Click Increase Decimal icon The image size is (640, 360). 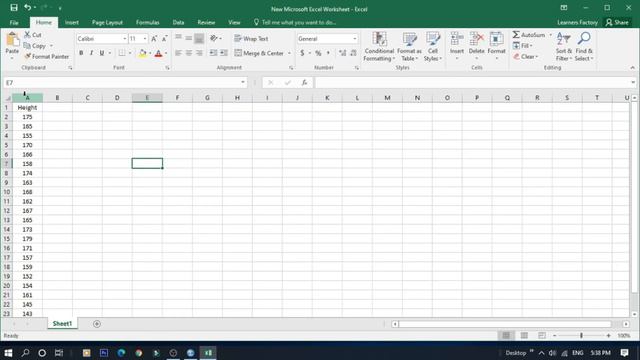[x=342, y=53]
